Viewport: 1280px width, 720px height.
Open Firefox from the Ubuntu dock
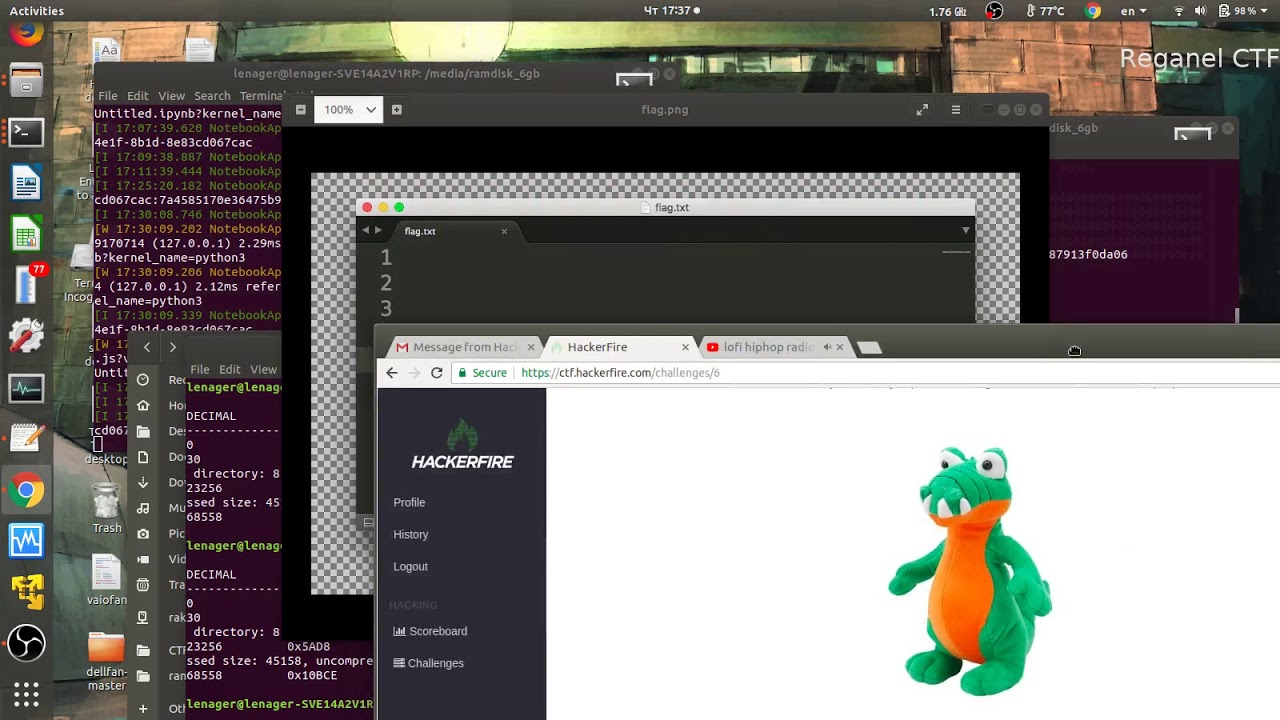(27, 34)
